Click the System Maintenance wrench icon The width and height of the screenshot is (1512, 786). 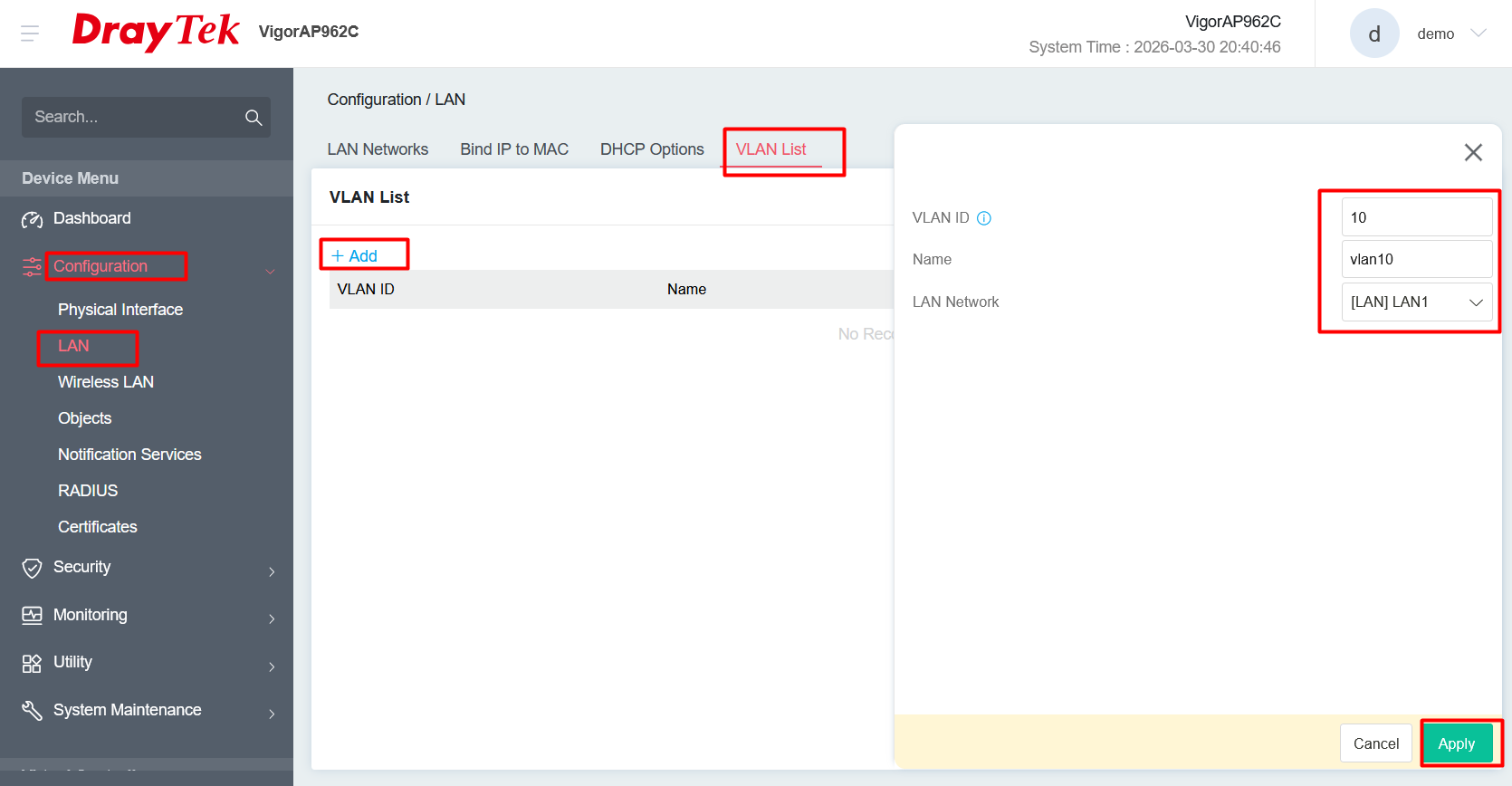pos(32,711)
